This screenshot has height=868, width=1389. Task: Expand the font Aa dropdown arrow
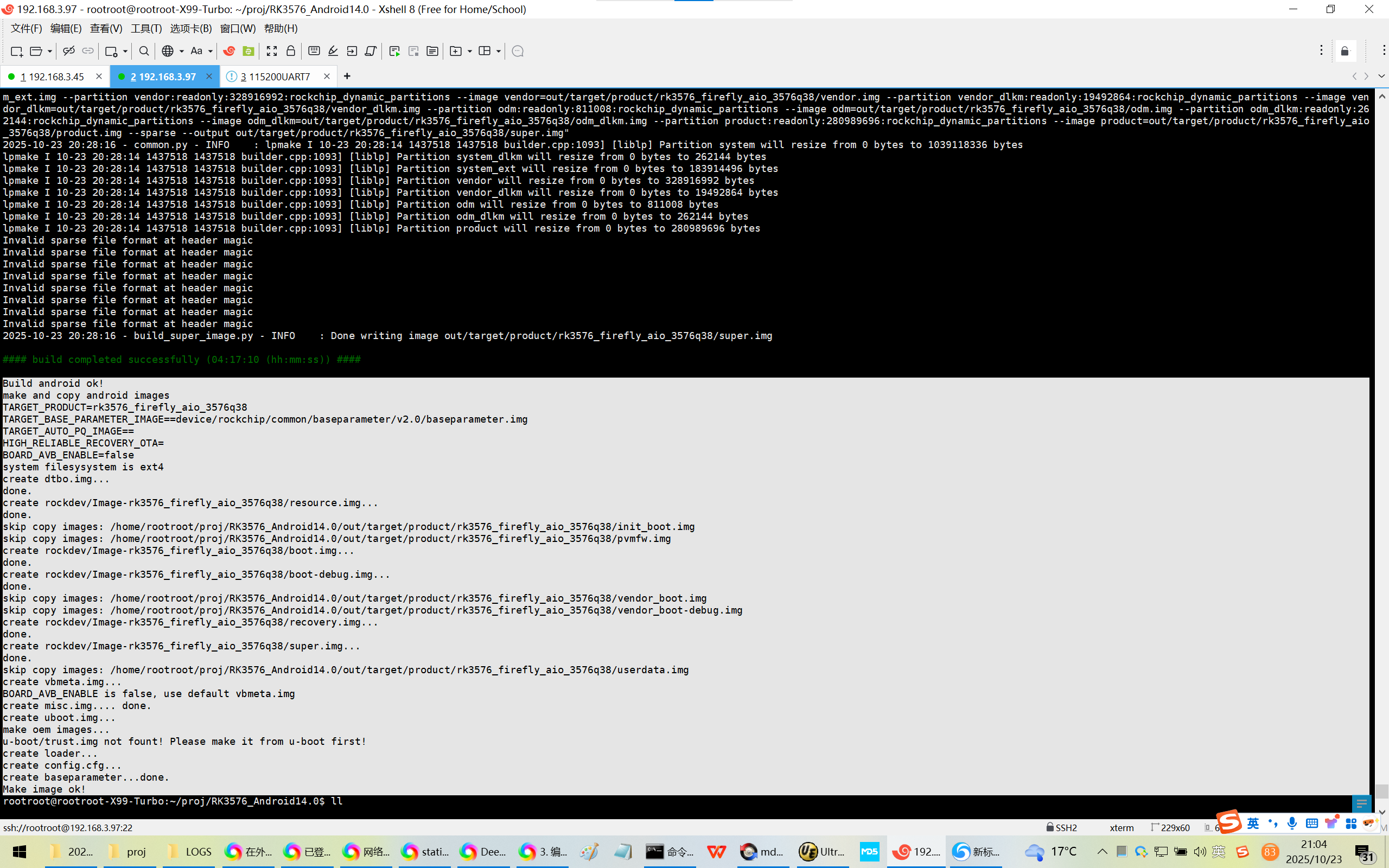point(210,51)
